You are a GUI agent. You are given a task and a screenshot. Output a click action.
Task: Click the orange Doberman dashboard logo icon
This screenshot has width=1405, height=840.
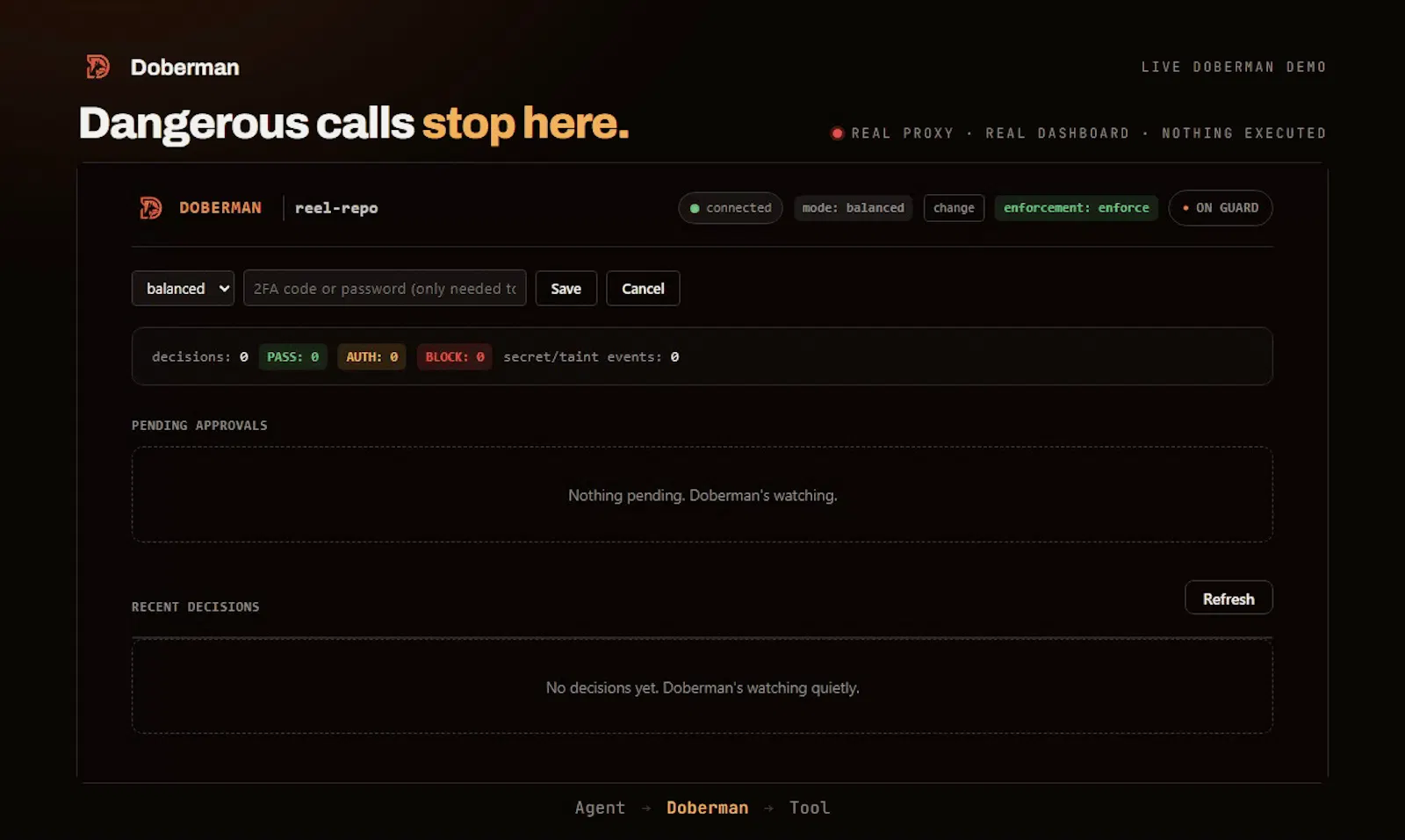pyautogui.click(x=150, y=208)
